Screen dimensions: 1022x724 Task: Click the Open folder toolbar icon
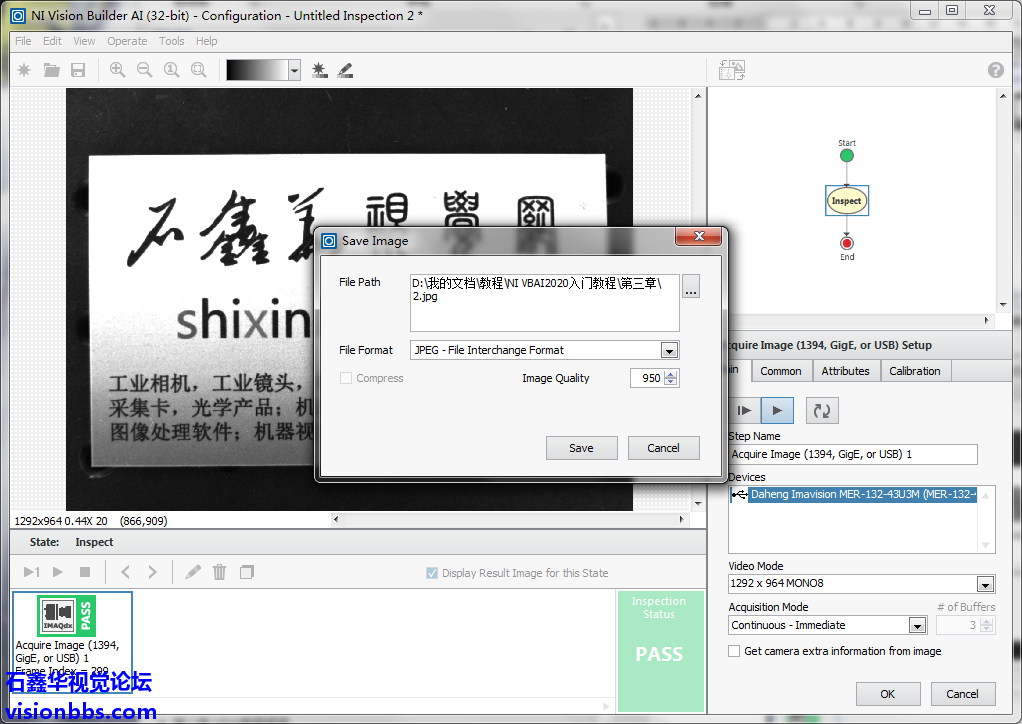point(51,70)
